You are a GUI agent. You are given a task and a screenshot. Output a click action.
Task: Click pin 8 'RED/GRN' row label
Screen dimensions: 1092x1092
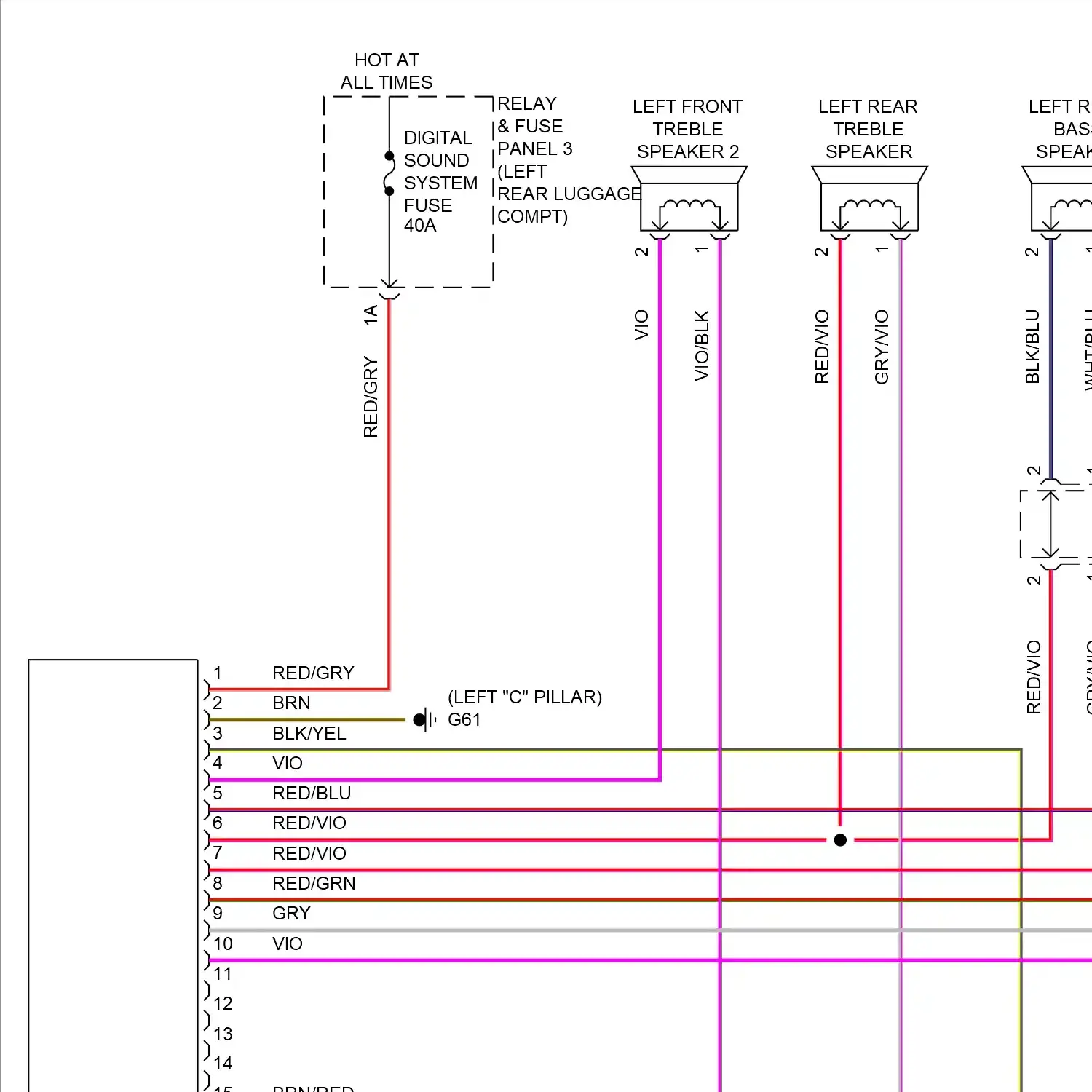(x=314, y=883)
